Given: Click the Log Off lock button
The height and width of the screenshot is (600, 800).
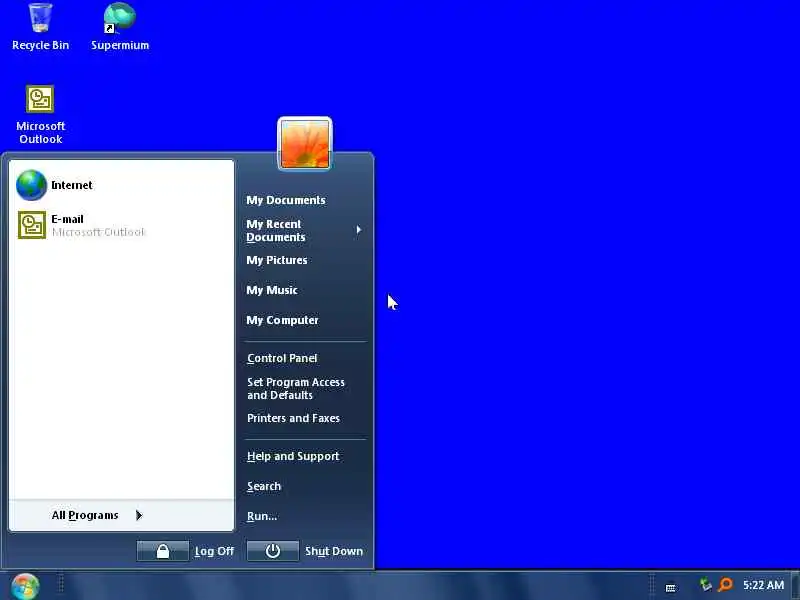Looking at the screenshot, I should [x=163, y=551].
